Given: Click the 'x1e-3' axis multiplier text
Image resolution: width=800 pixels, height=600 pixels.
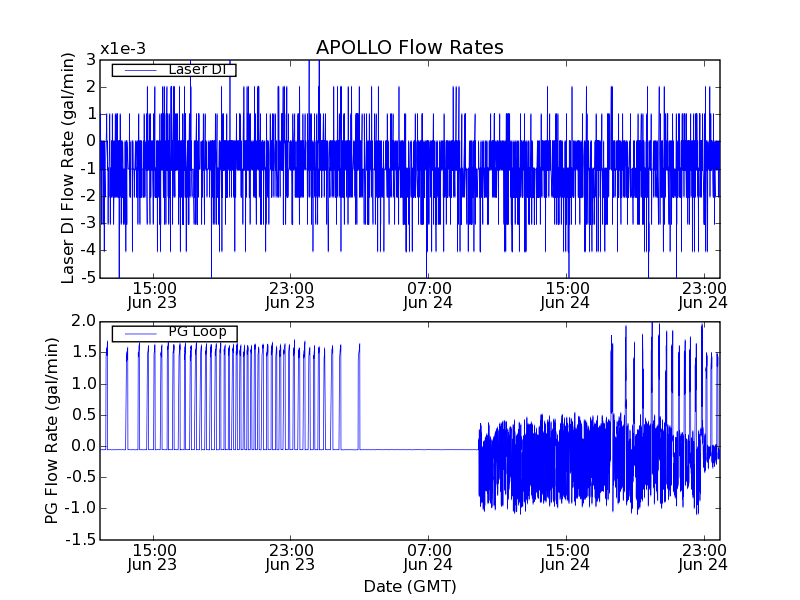Looking at the screenshot, I should tap(123, 49).
